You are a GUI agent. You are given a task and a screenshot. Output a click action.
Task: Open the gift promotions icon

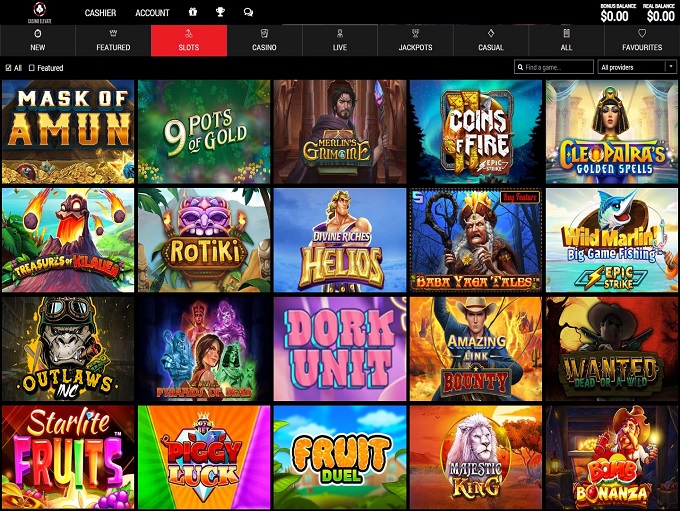point(193,13)
